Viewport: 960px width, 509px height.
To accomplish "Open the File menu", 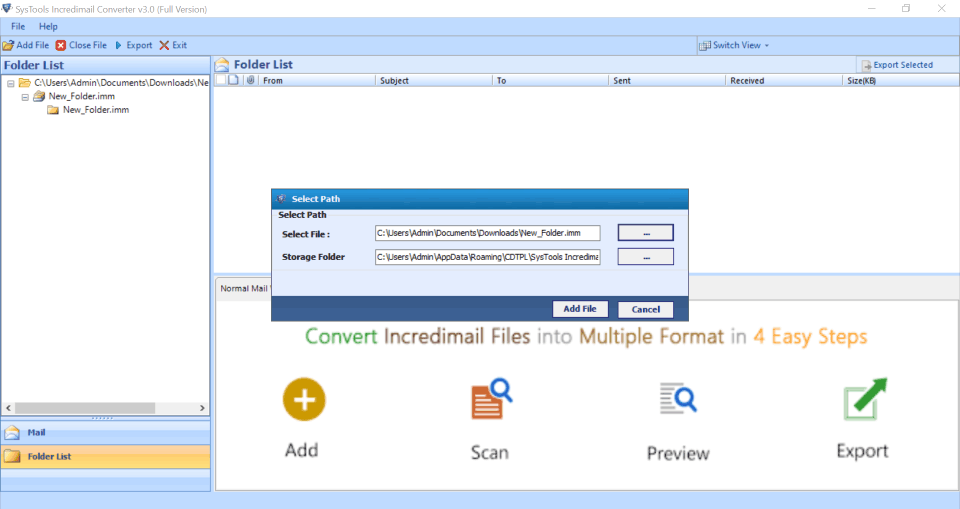I will 18,26.
